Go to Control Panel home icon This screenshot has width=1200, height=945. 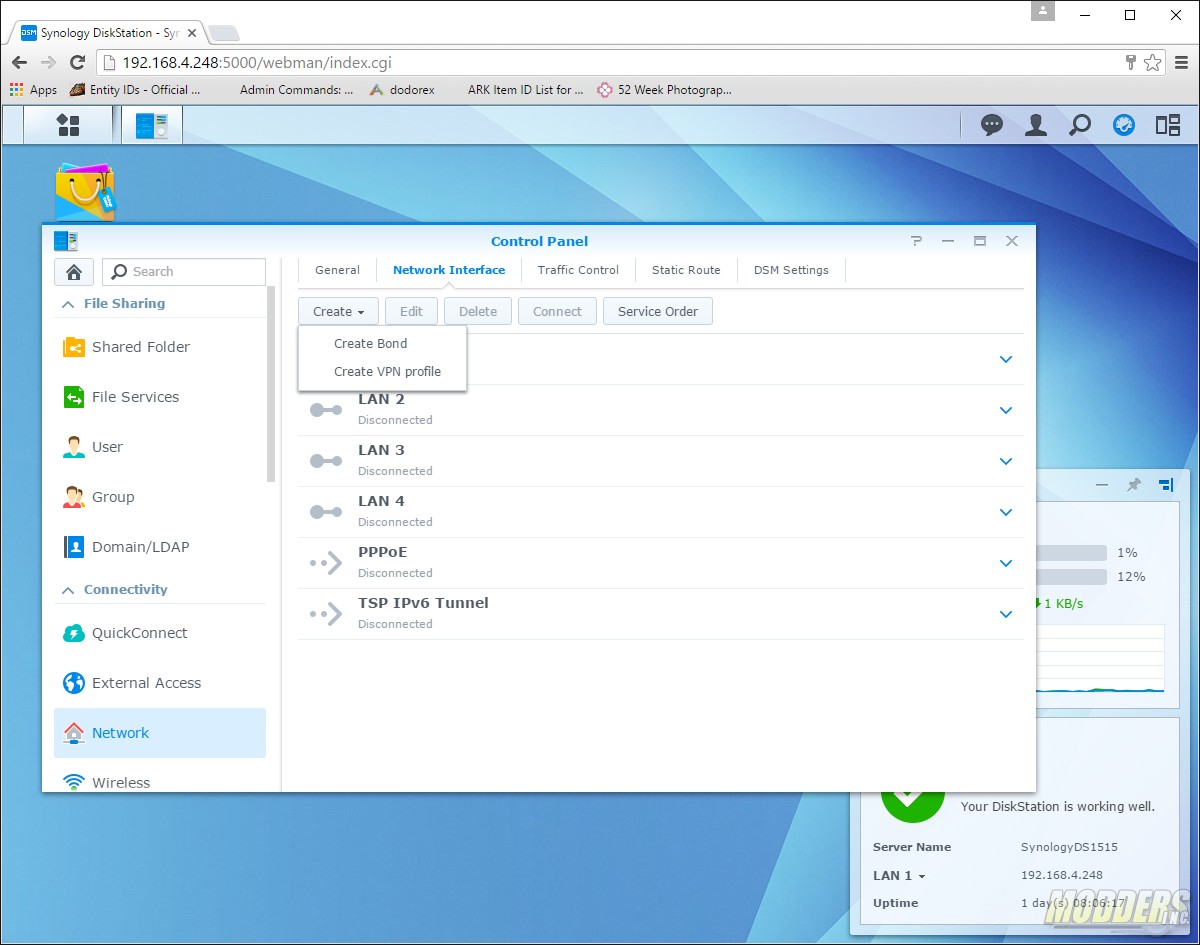tap(74, 272)
